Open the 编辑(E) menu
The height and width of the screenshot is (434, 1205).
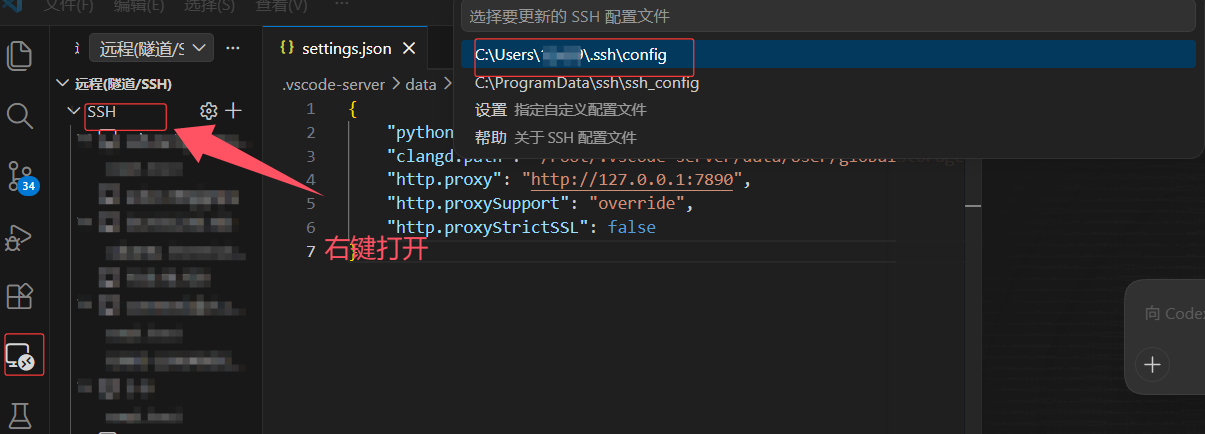(139, 6)
